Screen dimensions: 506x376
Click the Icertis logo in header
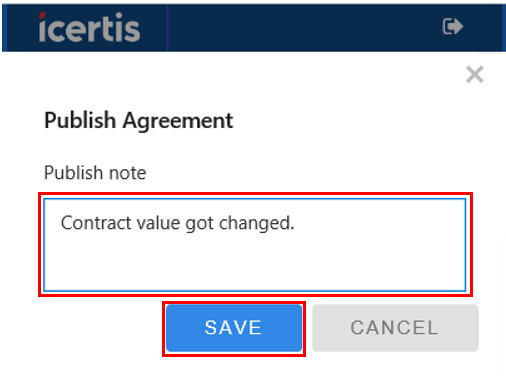[89, 27]
